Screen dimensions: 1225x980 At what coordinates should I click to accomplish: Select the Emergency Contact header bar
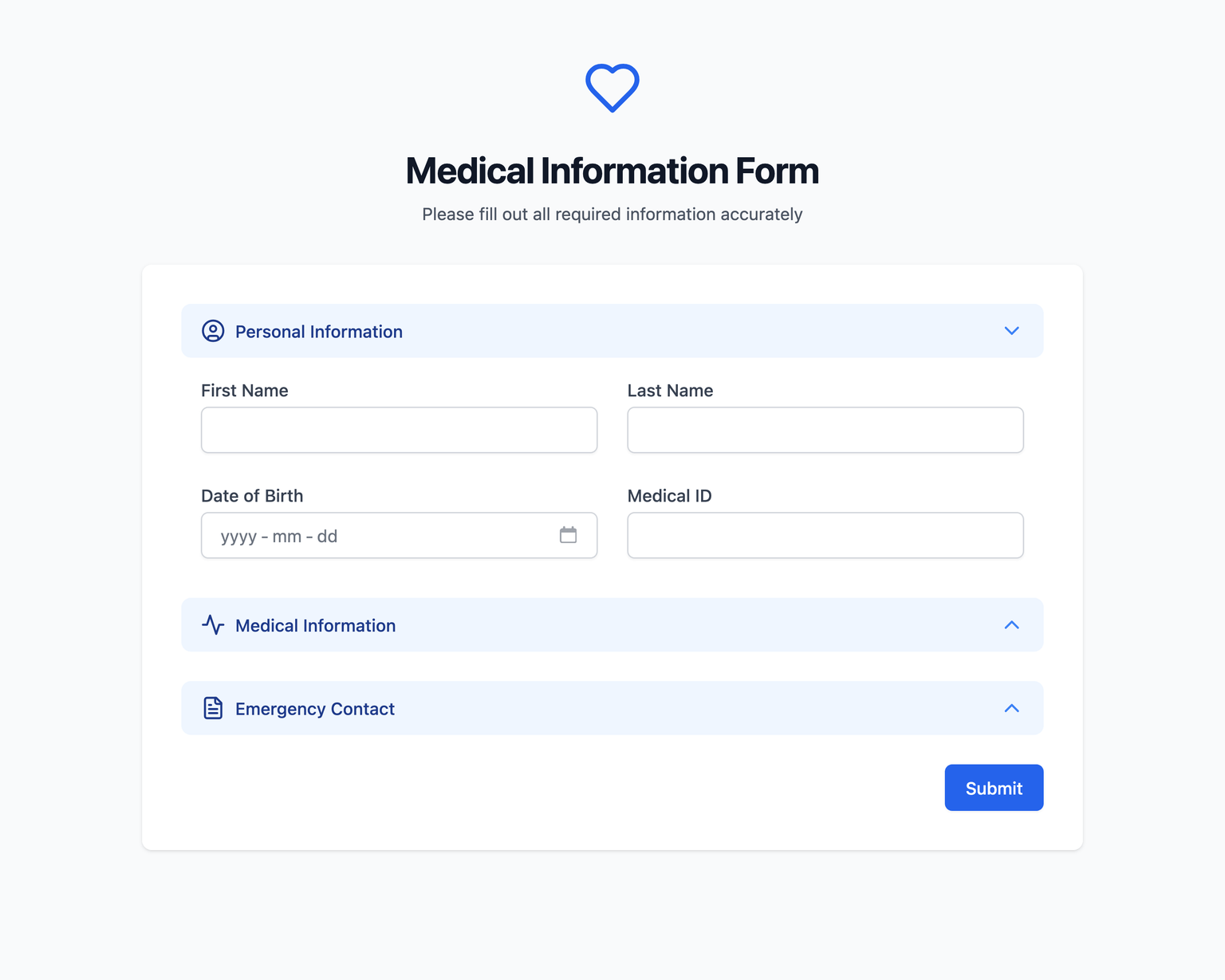click(x=612, y=708)
